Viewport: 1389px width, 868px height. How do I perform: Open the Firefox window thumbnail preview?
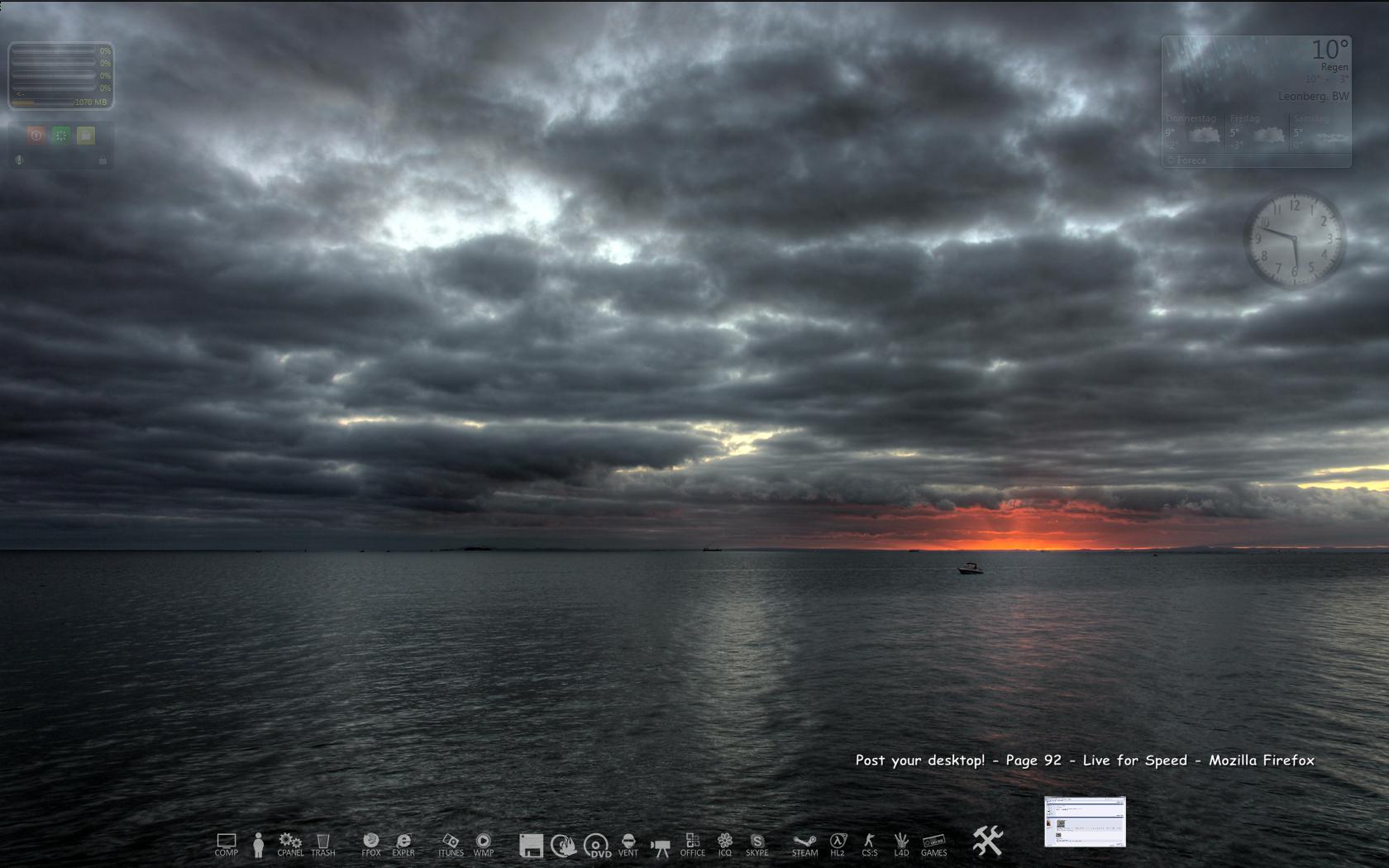1085,822
